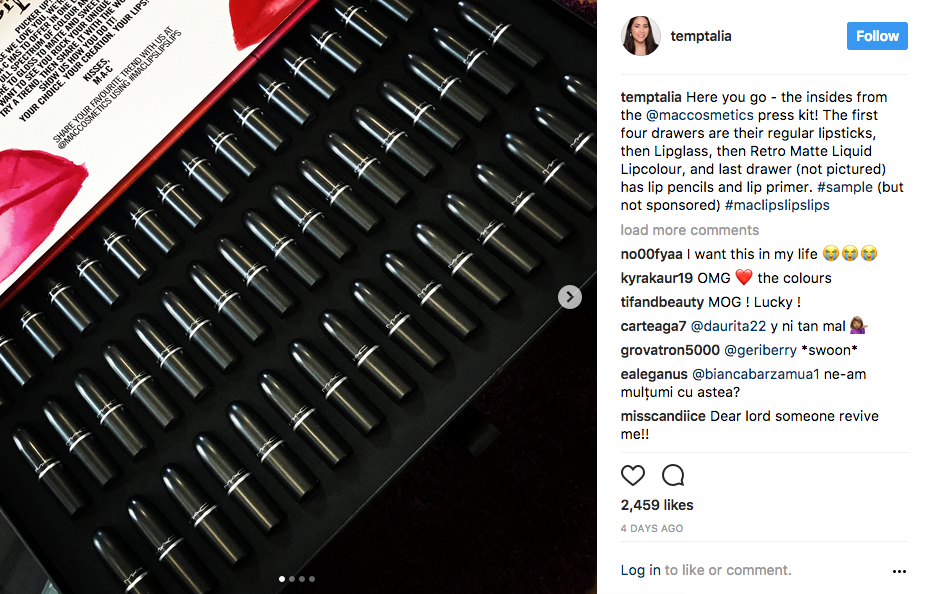Open the Log in link
The width and height of the screenshot is (931, 594).
640,570
